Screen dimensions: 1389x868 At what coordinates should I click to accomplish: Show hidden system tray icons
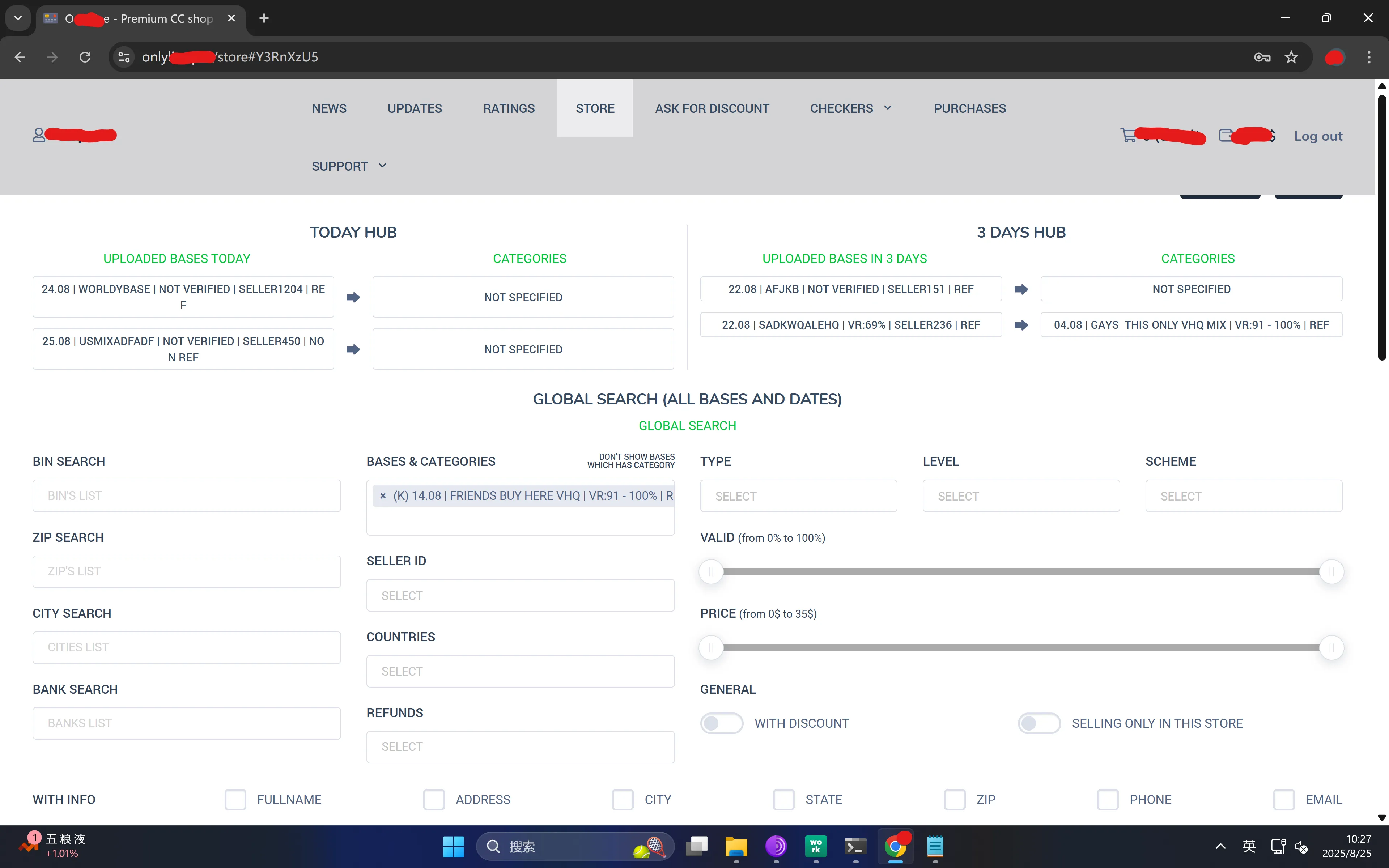tap(1221, 846)
